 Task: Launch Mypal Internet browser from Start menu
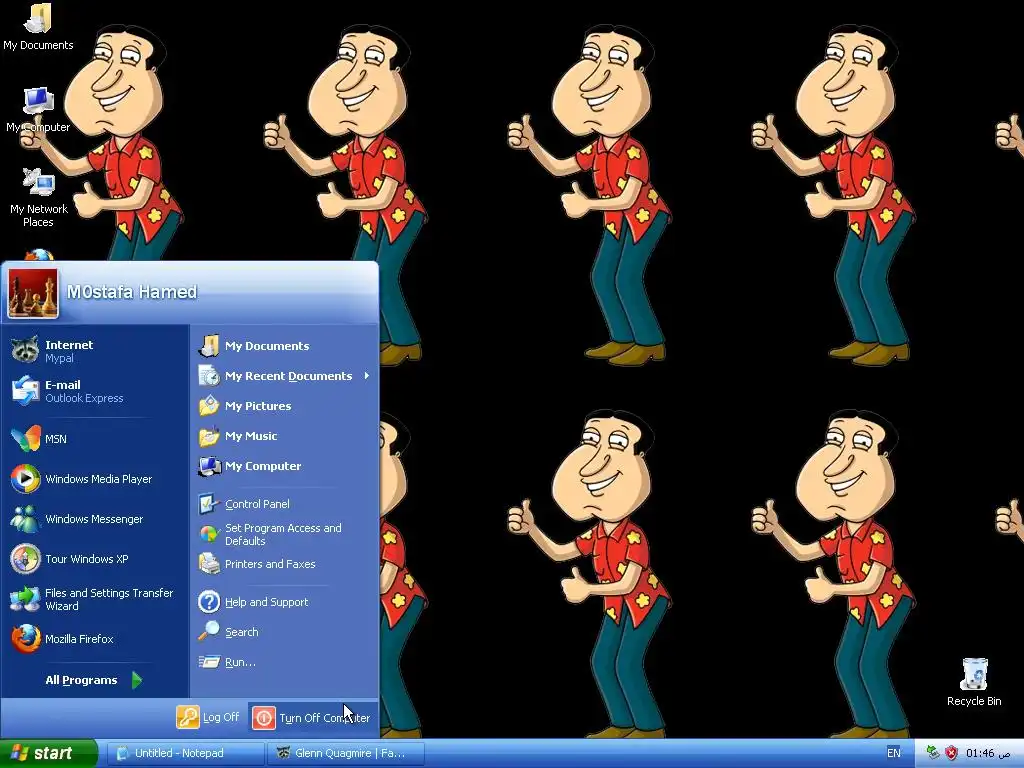tap(95, 351)
